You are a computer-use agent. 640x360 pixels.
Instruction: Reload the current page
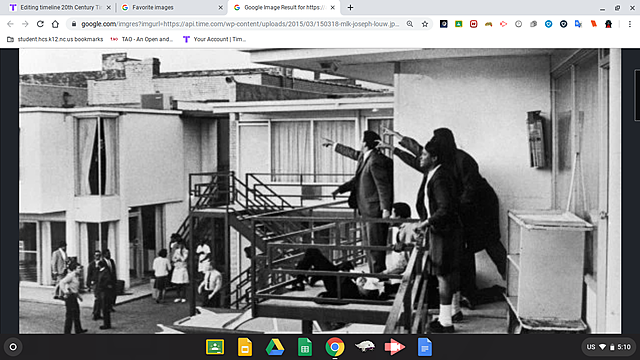click(x=40, y=24)
